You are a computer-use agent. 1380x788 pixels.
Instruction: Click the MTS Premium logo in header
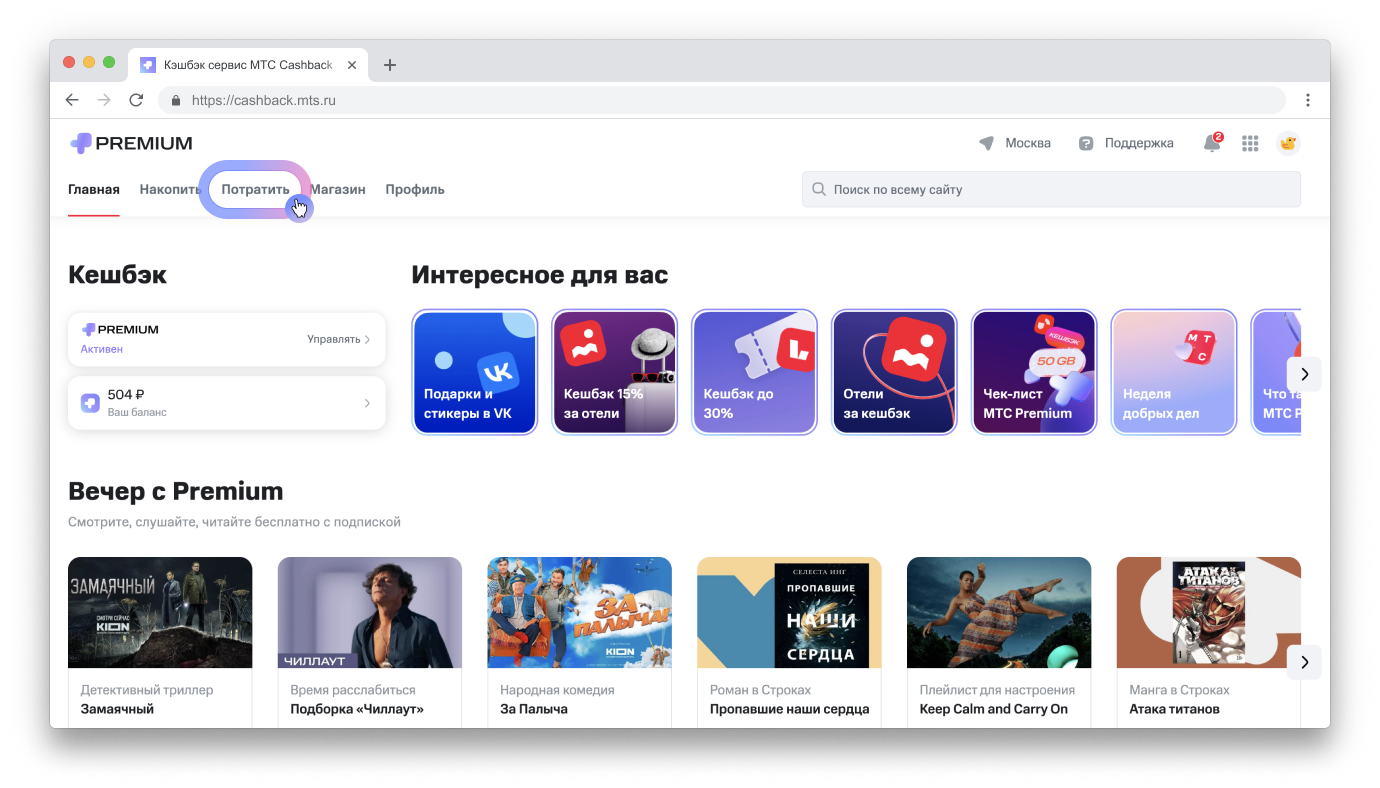tap(131, 143)
